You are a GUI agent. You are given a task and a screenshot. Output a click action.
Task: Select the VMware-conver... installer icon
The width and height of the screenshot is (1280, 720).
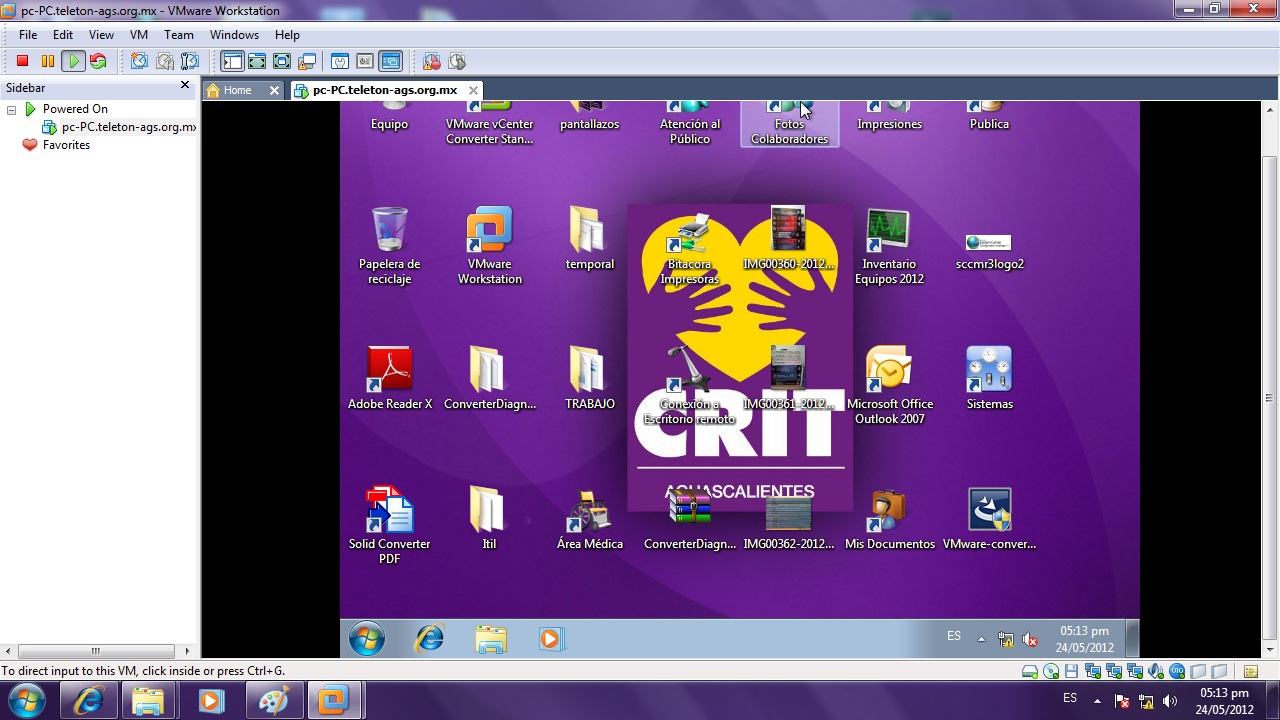tap(989, 518)
